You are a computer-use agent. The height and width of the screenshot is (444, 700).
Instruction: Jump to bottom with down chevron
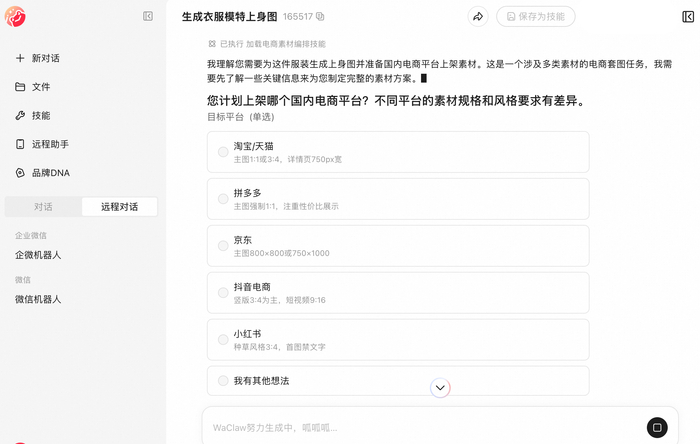[x=440, y=388]
